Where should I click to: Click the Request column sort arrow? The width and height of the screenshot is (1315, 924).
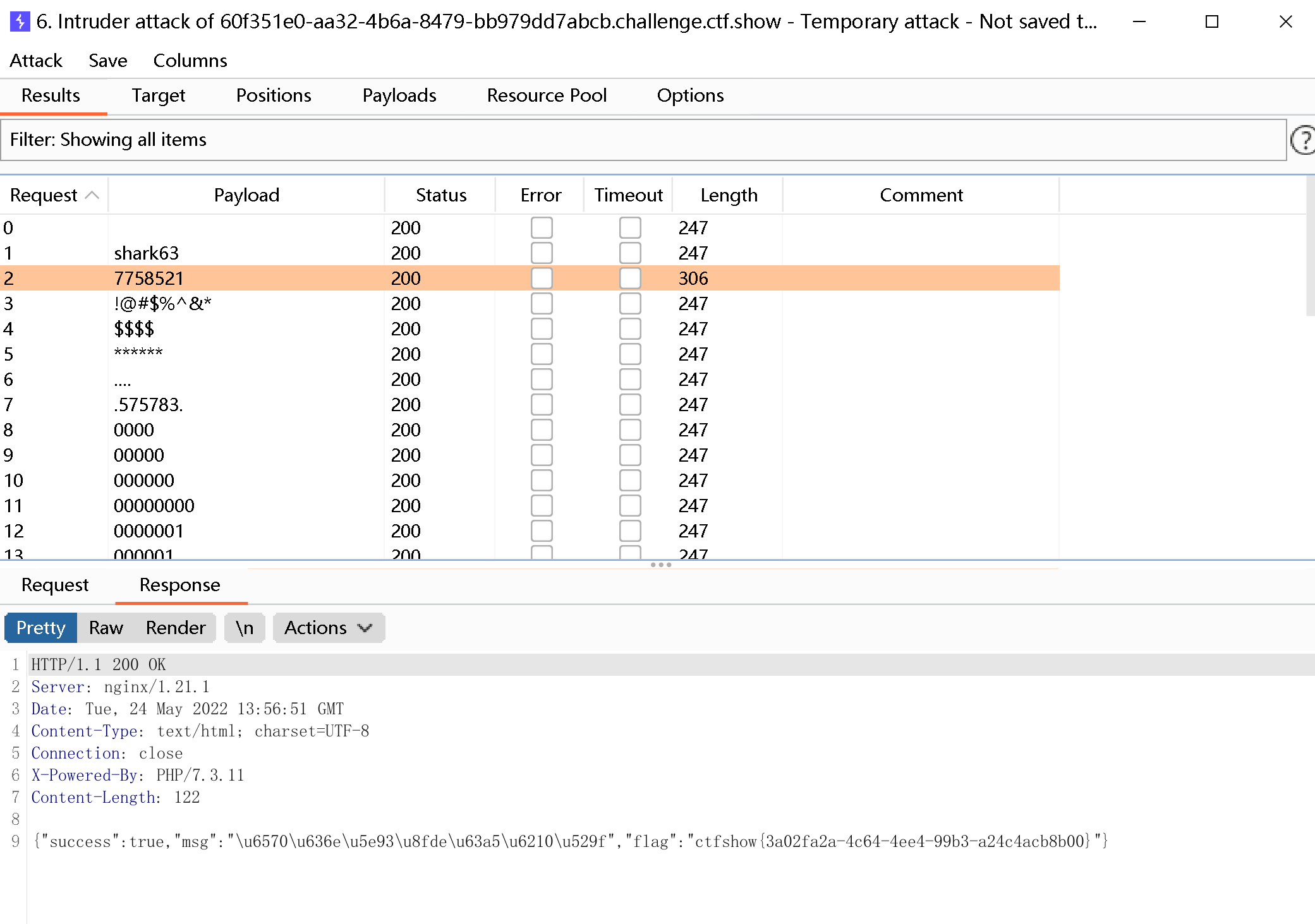92,195
